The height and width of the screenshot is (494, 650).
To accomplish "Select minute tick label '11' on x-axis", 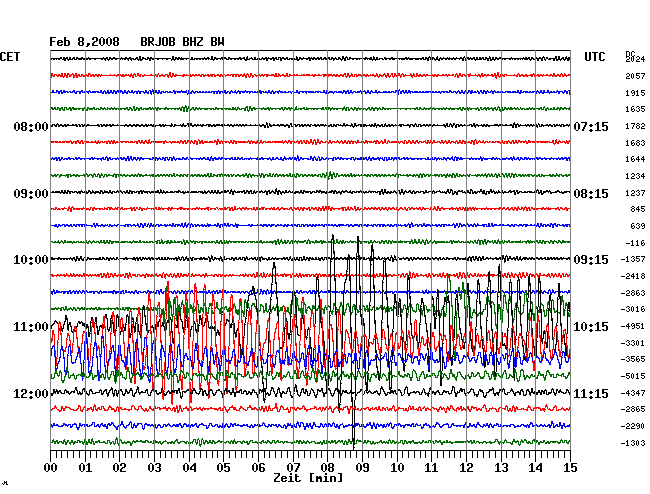I will coord(431,468).
